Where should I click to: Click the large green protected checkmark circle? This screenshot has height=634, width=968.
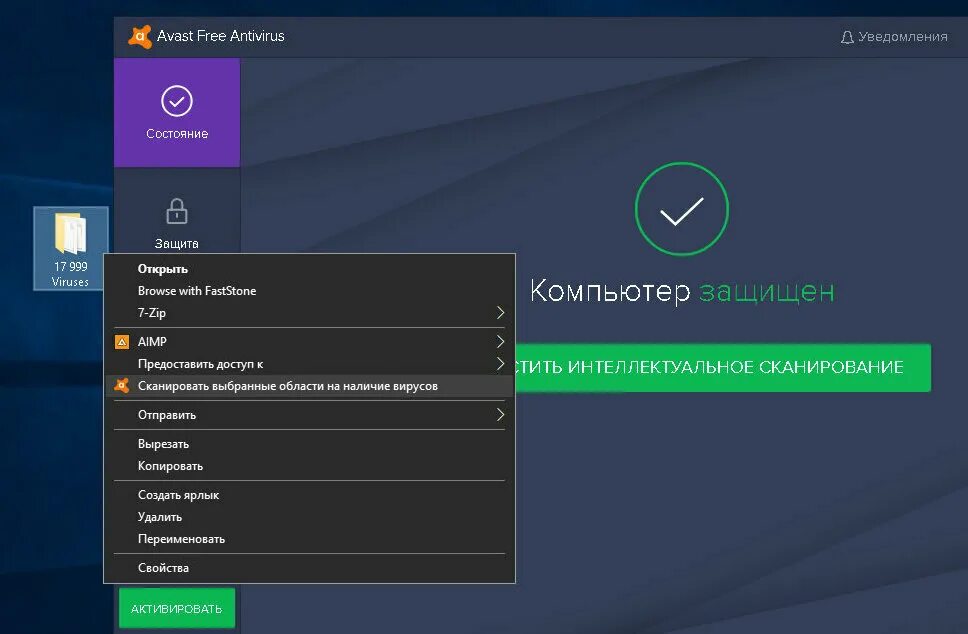tap(682, 209)
